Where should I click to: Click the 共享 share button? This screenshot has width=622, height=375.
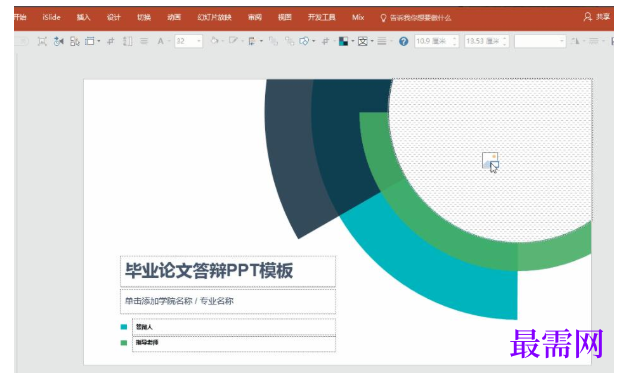pos(597,17)
